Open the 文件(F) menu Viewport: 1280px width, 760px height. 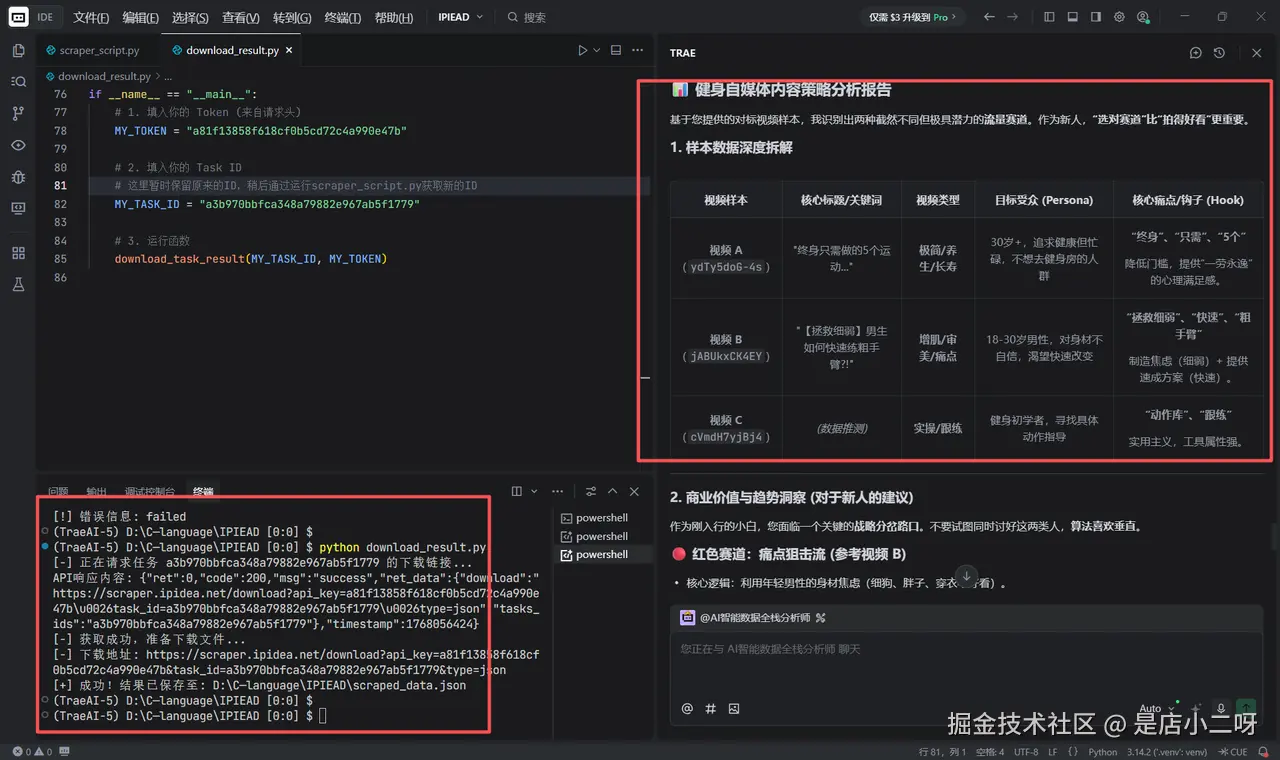tap(91, 17)
